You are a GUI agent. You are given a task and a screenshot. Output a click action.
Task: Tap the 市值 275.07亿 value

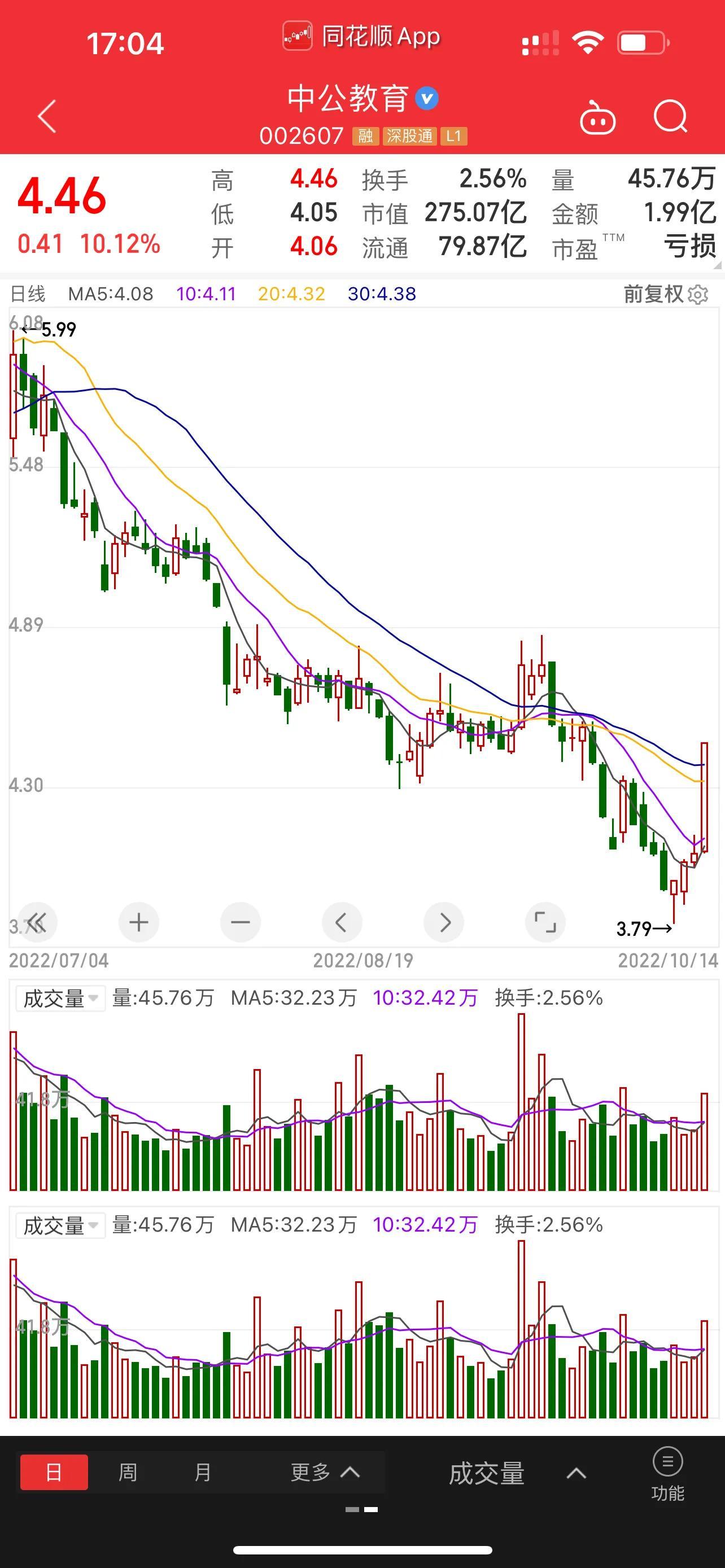tap(475, 213)
